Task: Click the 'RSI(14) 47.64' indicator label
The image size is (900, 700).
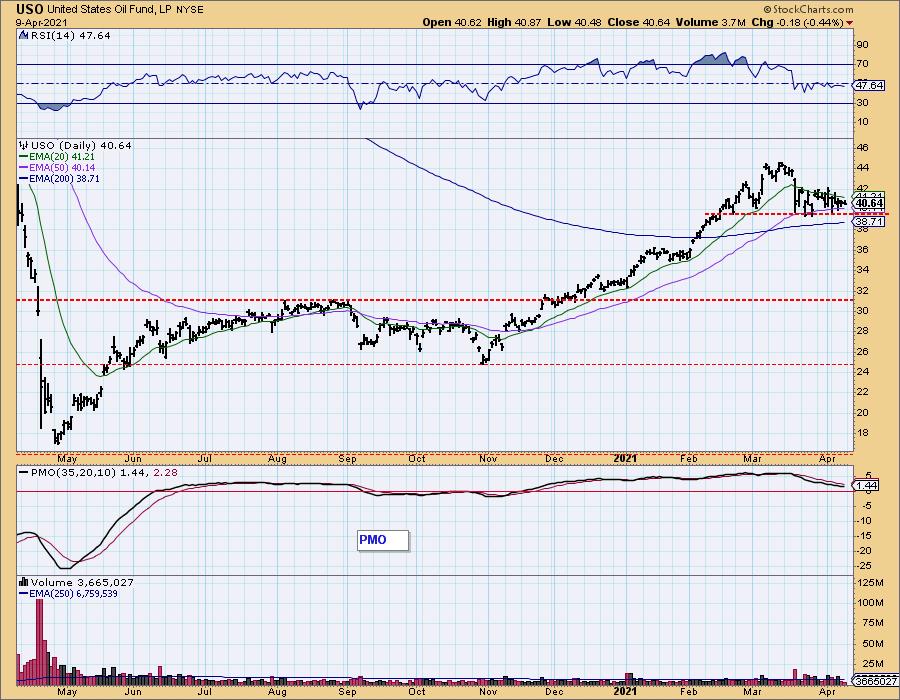Action: 71,35
